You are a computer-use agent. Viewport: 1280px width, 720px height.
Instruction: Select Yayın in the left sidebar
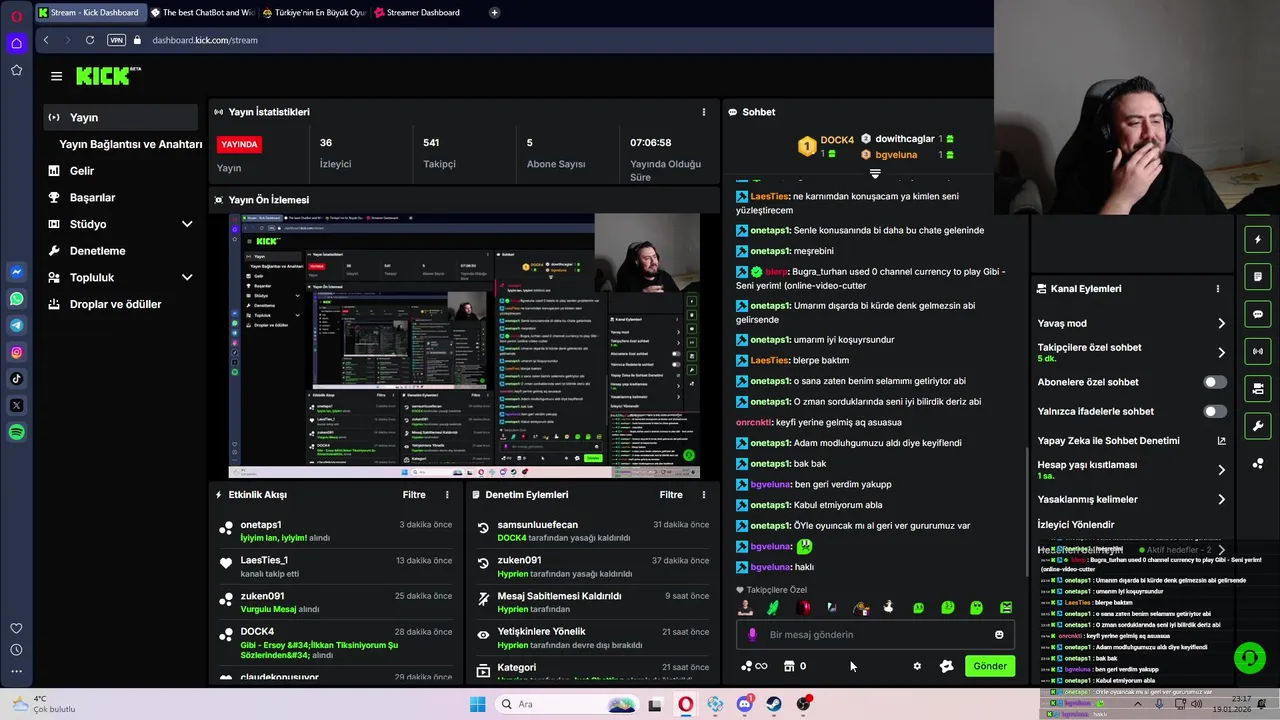(x=120, y=117)
